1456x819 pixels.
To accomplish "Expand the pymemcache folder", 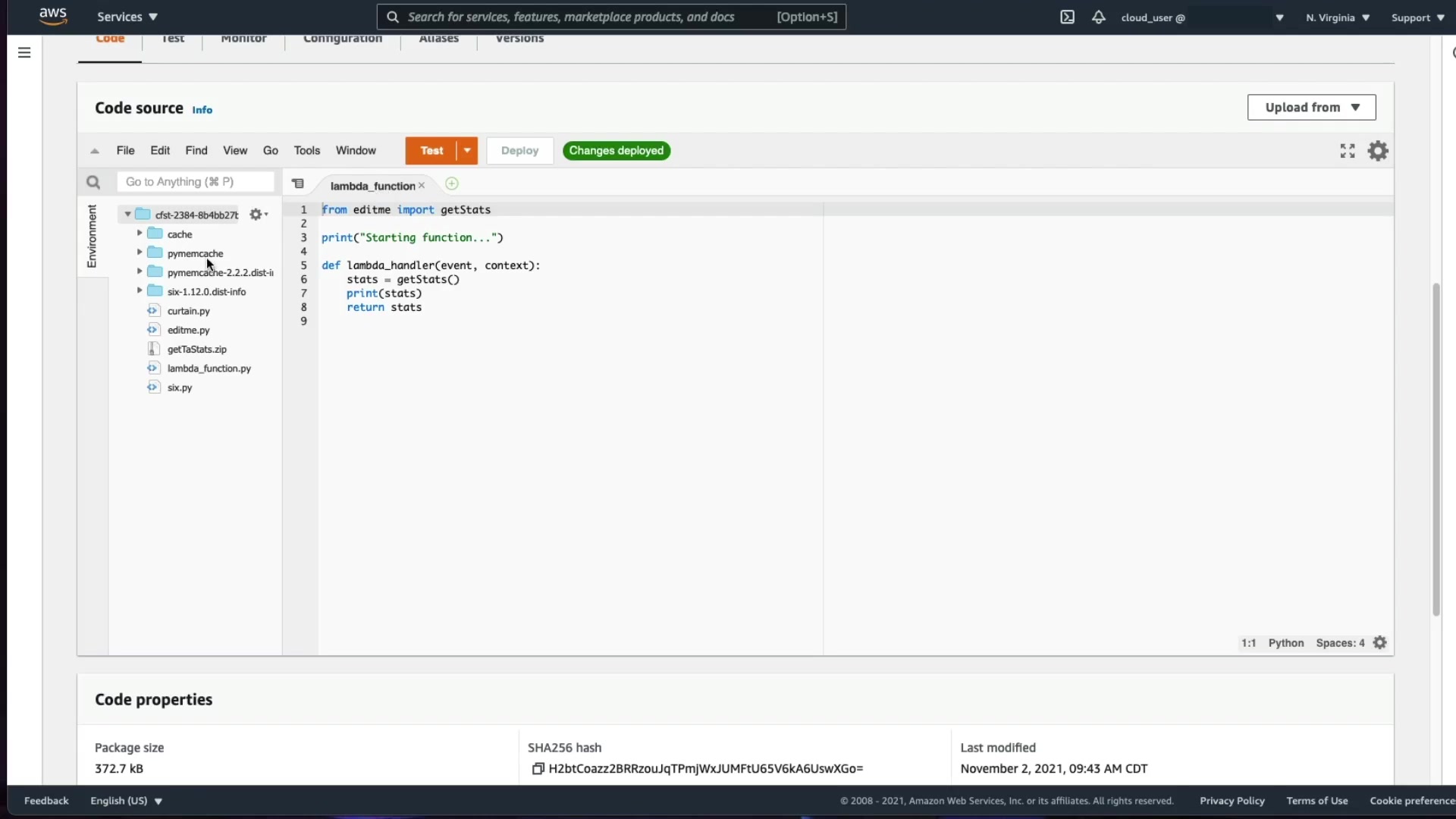I will (x=140, y=253).
